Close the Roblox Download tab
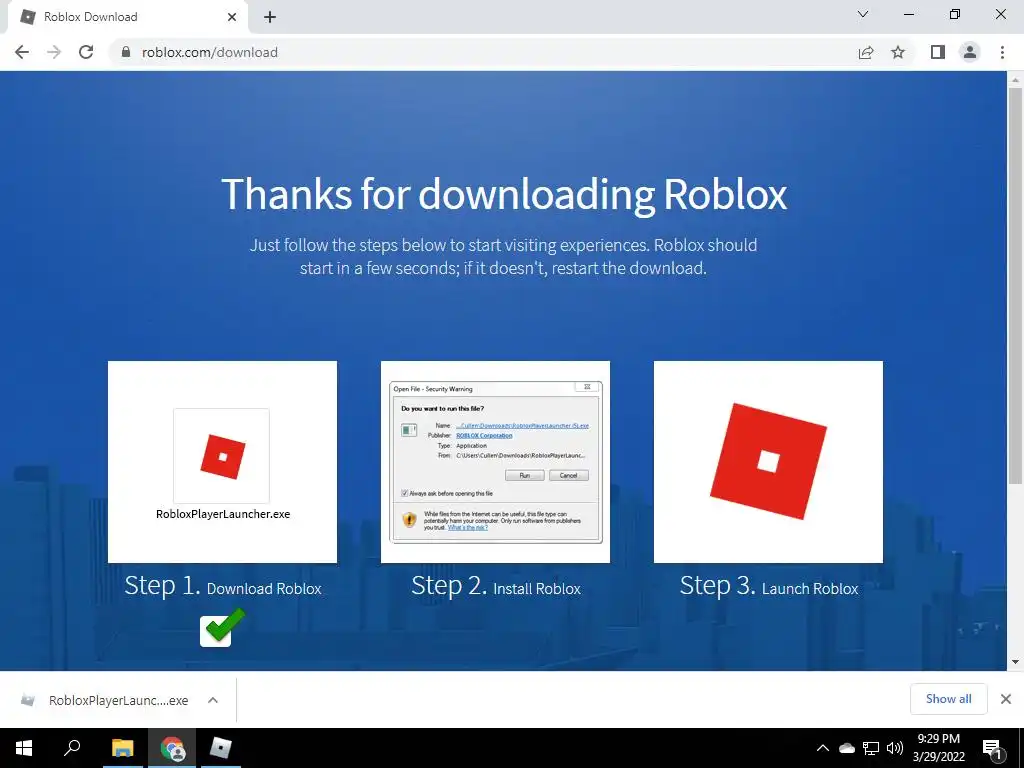The image size is (1024, 768). pyautogui.click(x=232, y=17)
